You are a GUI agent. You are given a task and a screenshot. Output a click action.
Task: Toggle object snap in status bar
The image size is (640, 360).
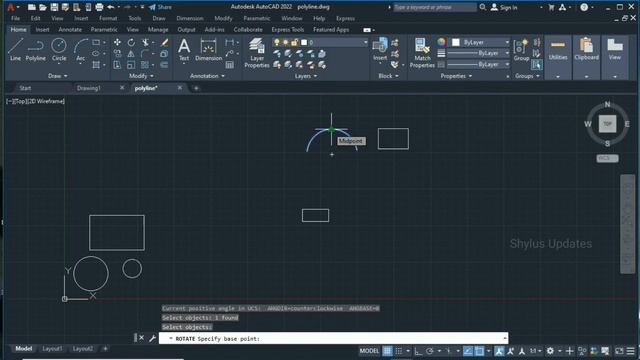point(479,351)
